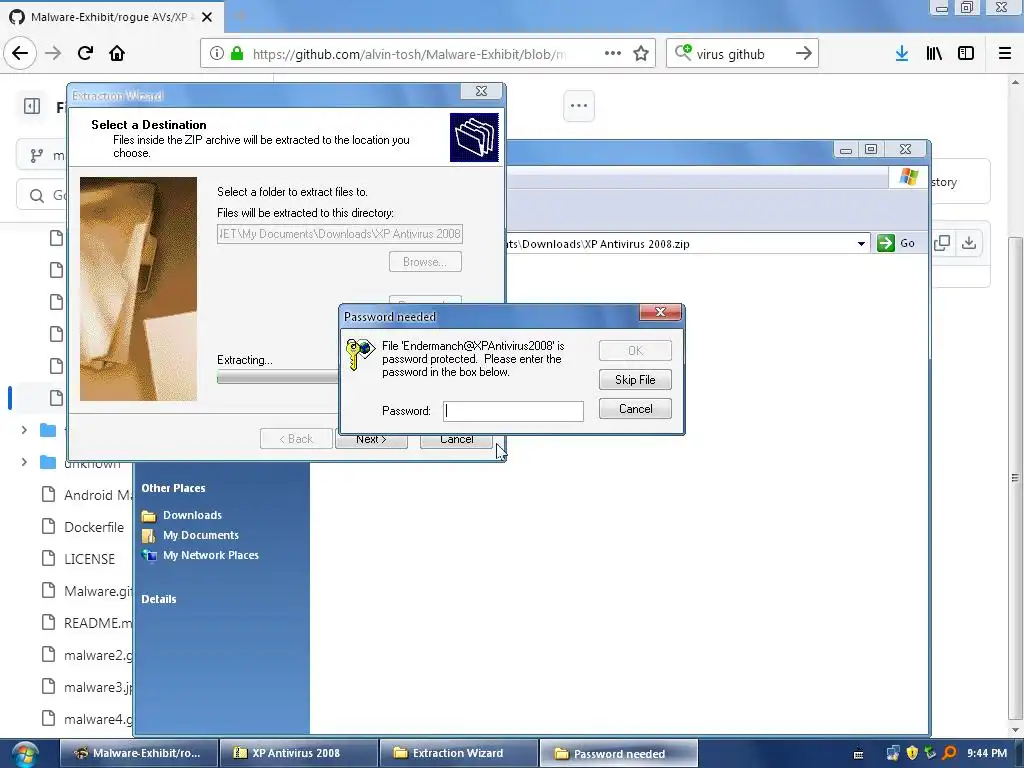Expand the 'unknown' folder chevron in GitHub tree
Screen dimensions: 1024x768
click(24, 462)
